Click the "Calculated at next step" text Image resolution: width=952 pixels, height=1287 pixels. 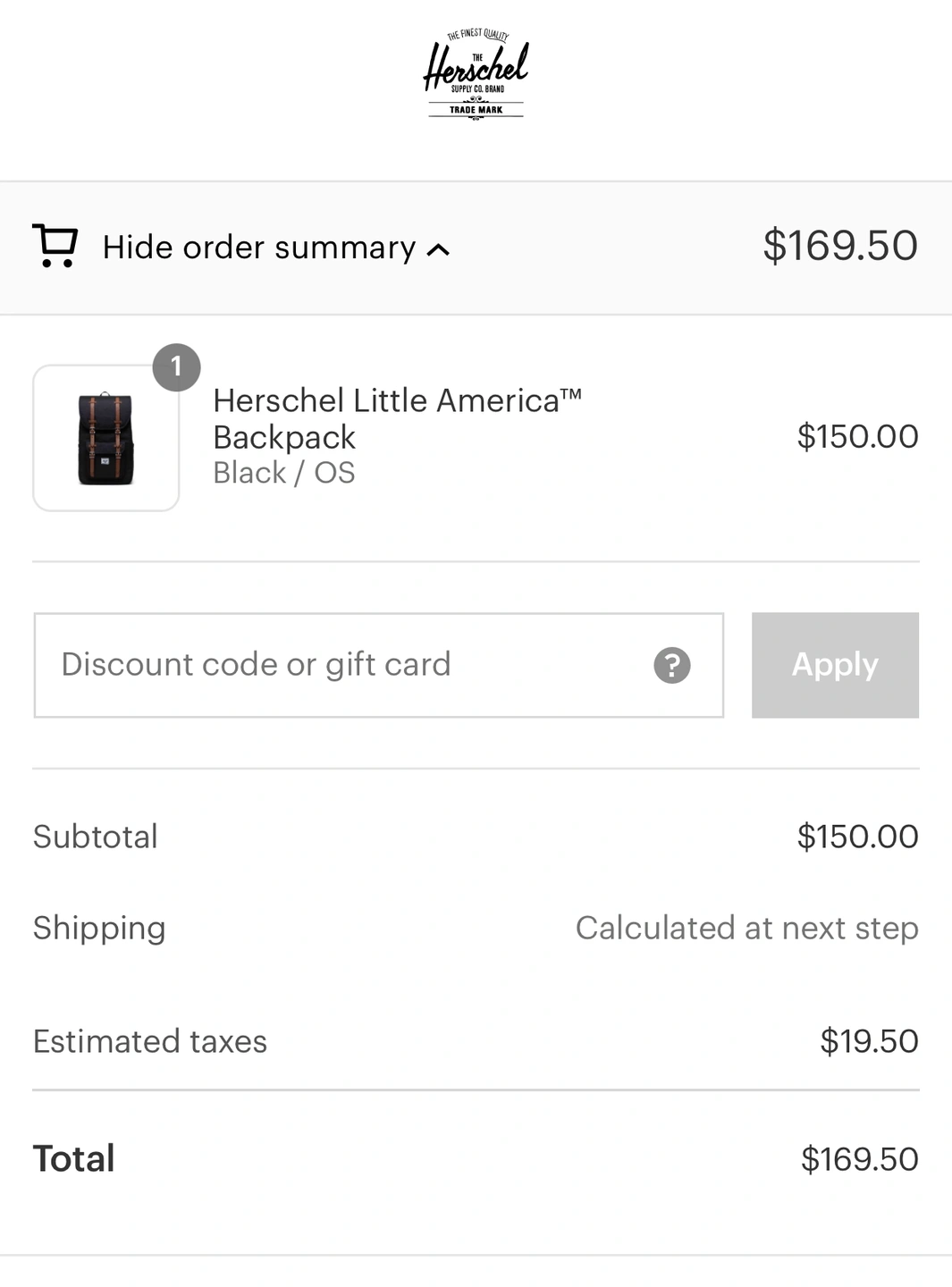tap(746, 929)
